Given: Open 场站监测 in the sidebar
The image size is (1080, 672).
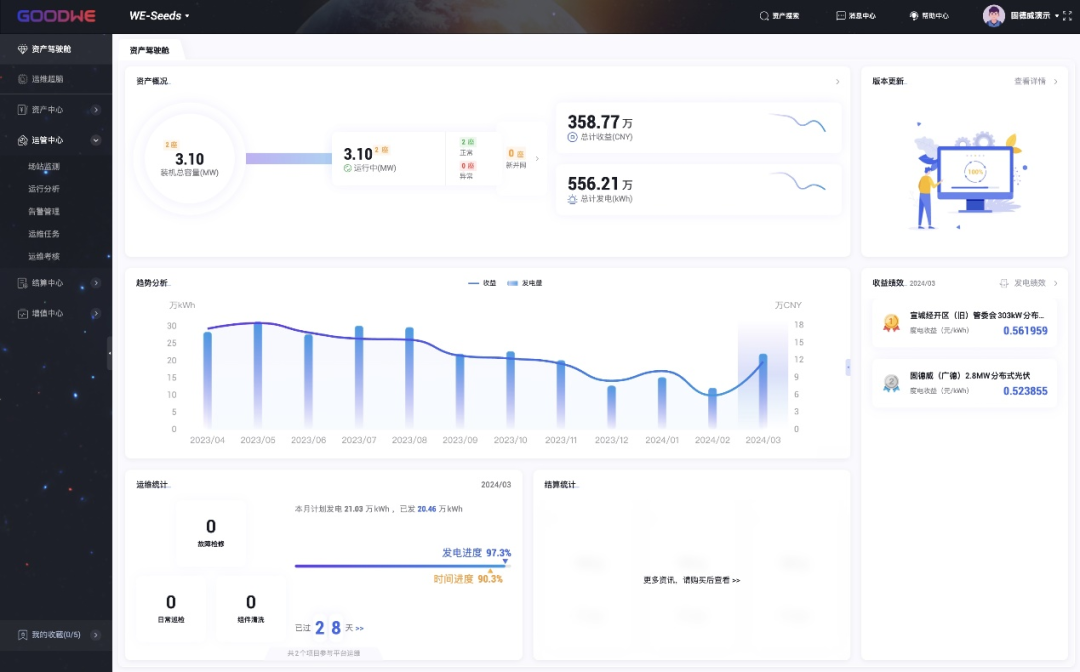Looking at the screenshot, I should [44, 166].
